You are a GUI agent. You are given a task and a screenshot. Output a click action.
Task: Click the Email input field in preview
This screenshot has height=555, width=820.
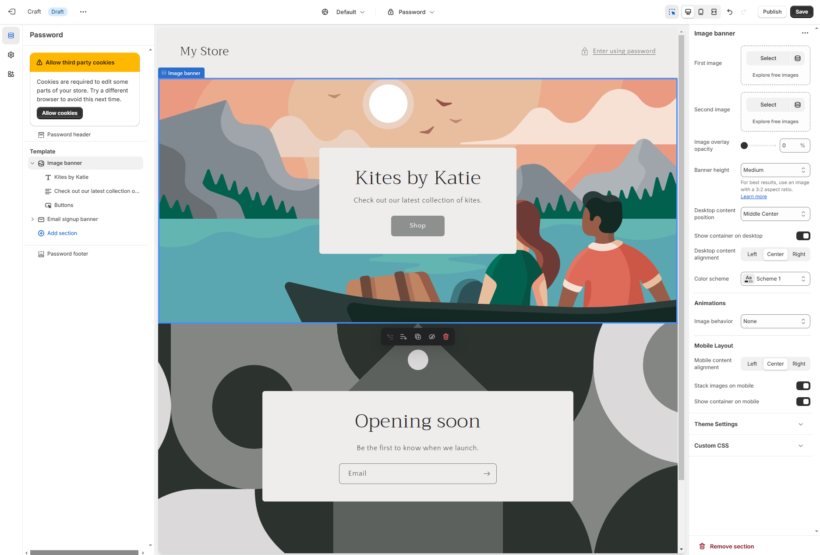click(417, 473)
